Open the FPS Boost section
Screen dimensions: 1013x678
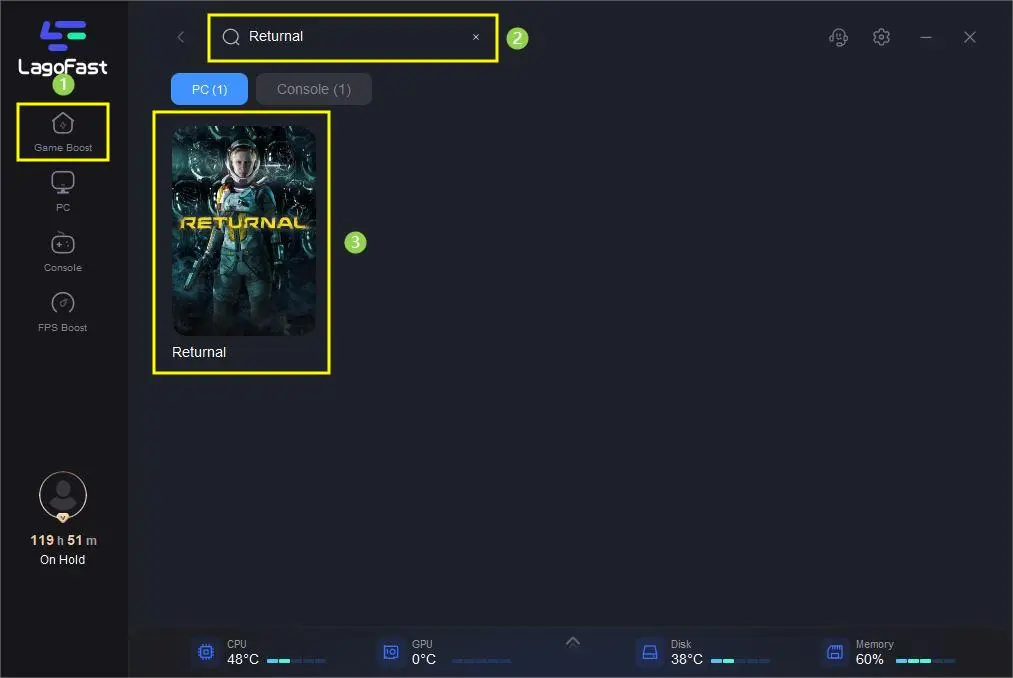(63, 312)
